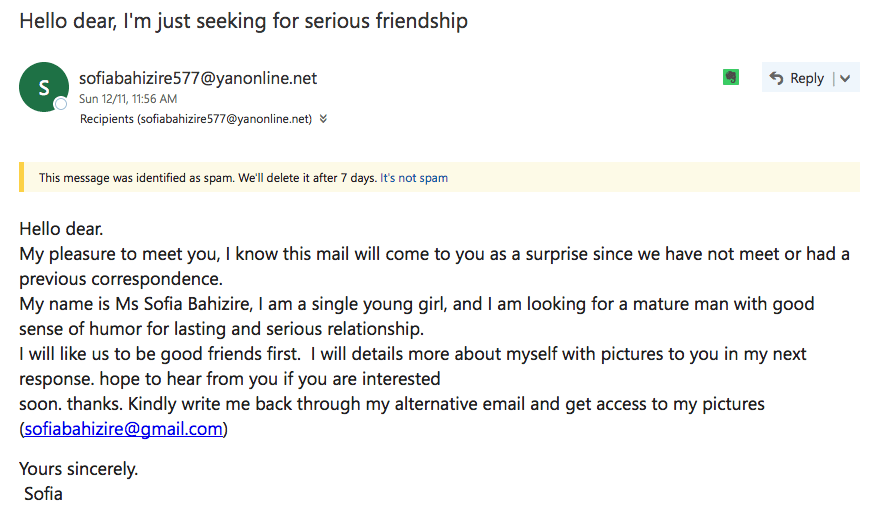Open the reply options dropdown arrow
This screenshot has width=869, height=519.
point(845,78)
